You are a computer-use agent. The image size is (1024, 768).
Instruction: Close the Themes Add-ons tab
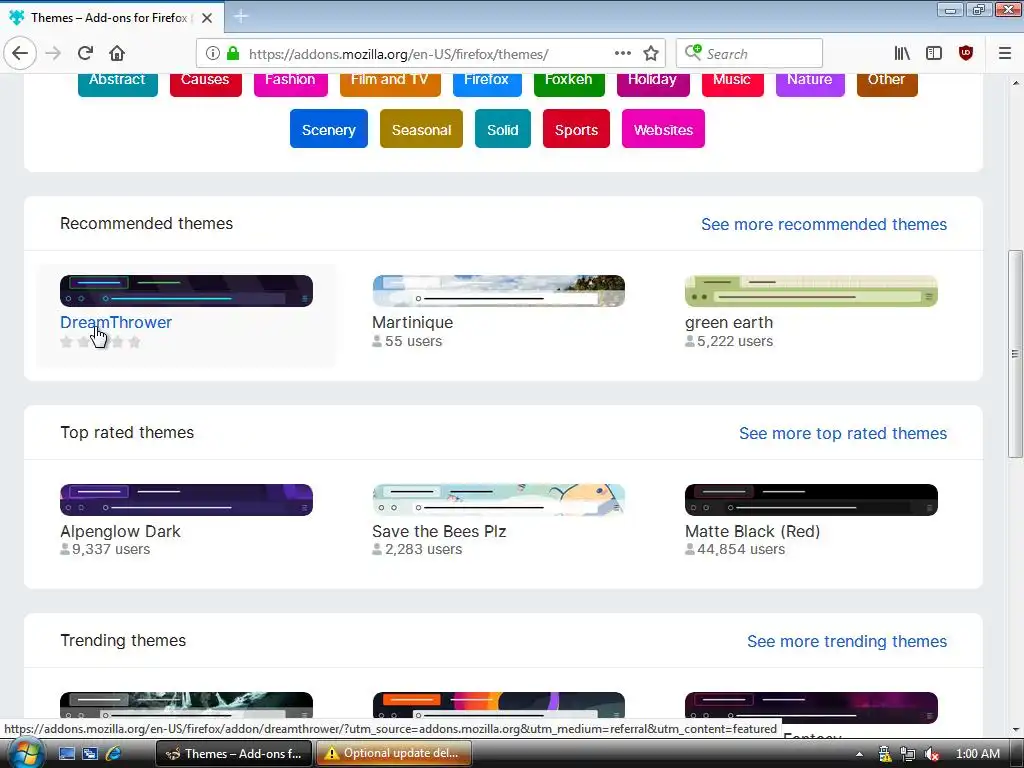207,18
